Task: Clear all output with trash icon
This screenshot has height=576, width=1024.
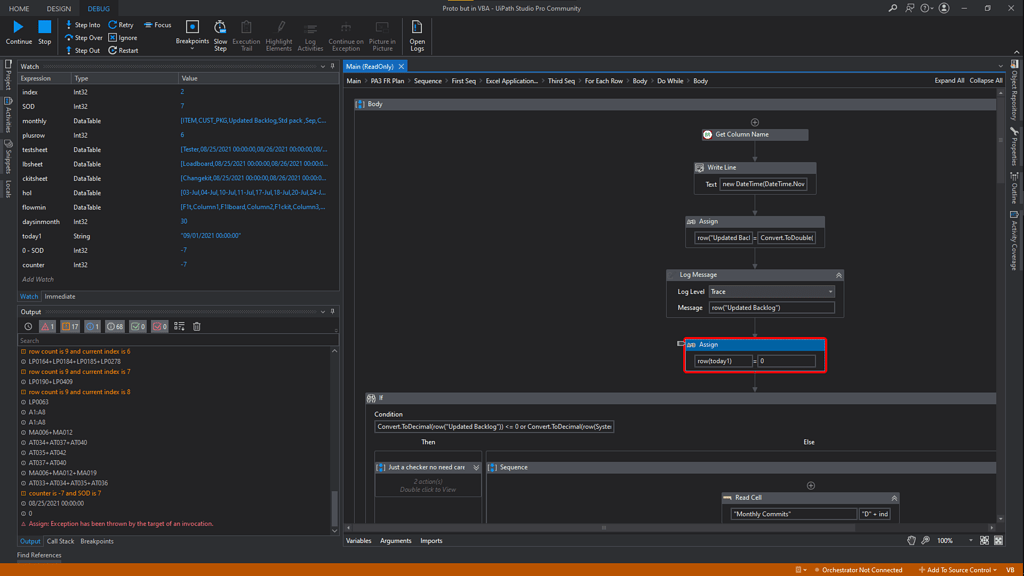Action: pos(197,326)
